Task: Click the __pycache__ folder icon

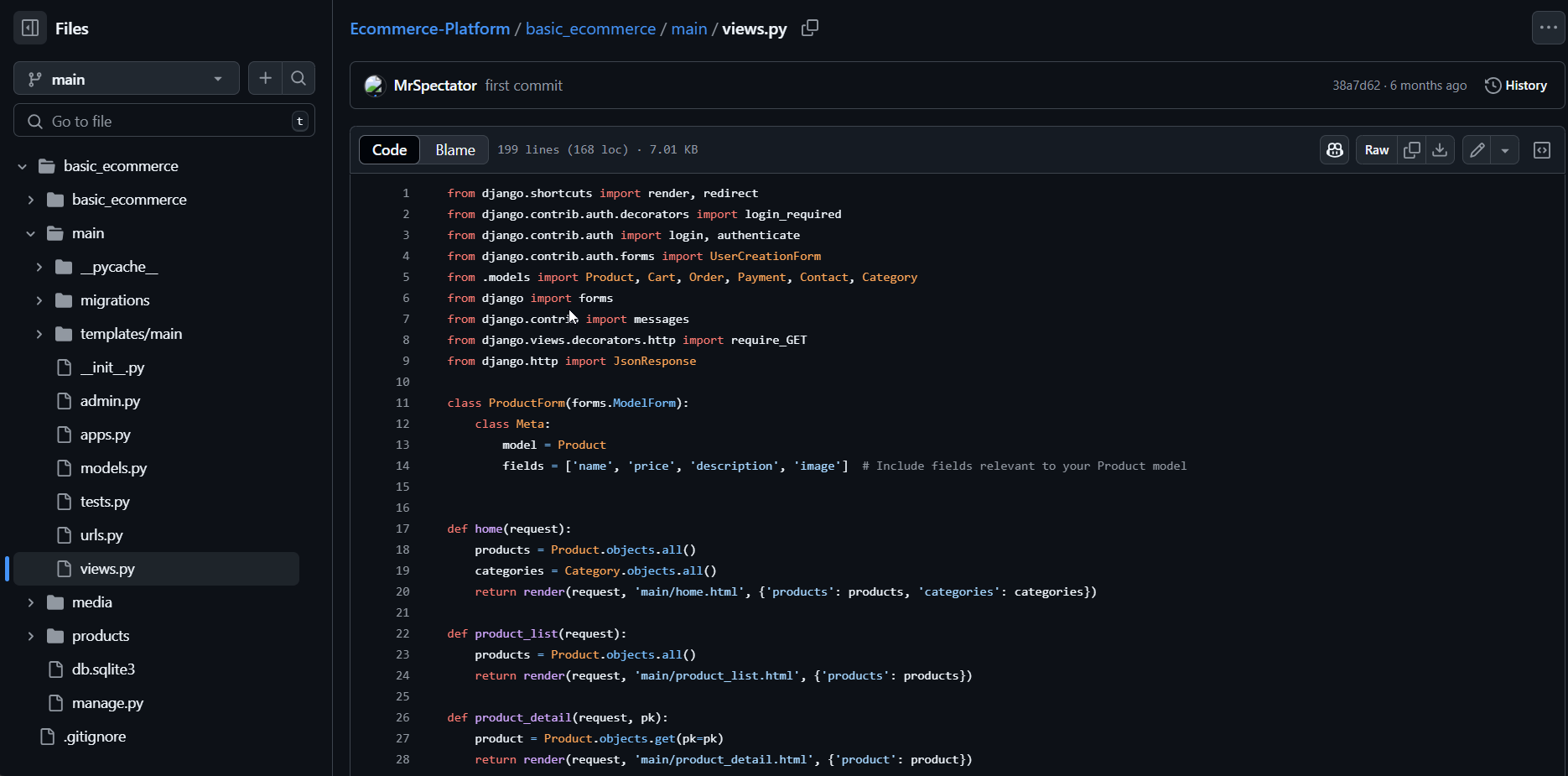Action: point(64,267)
